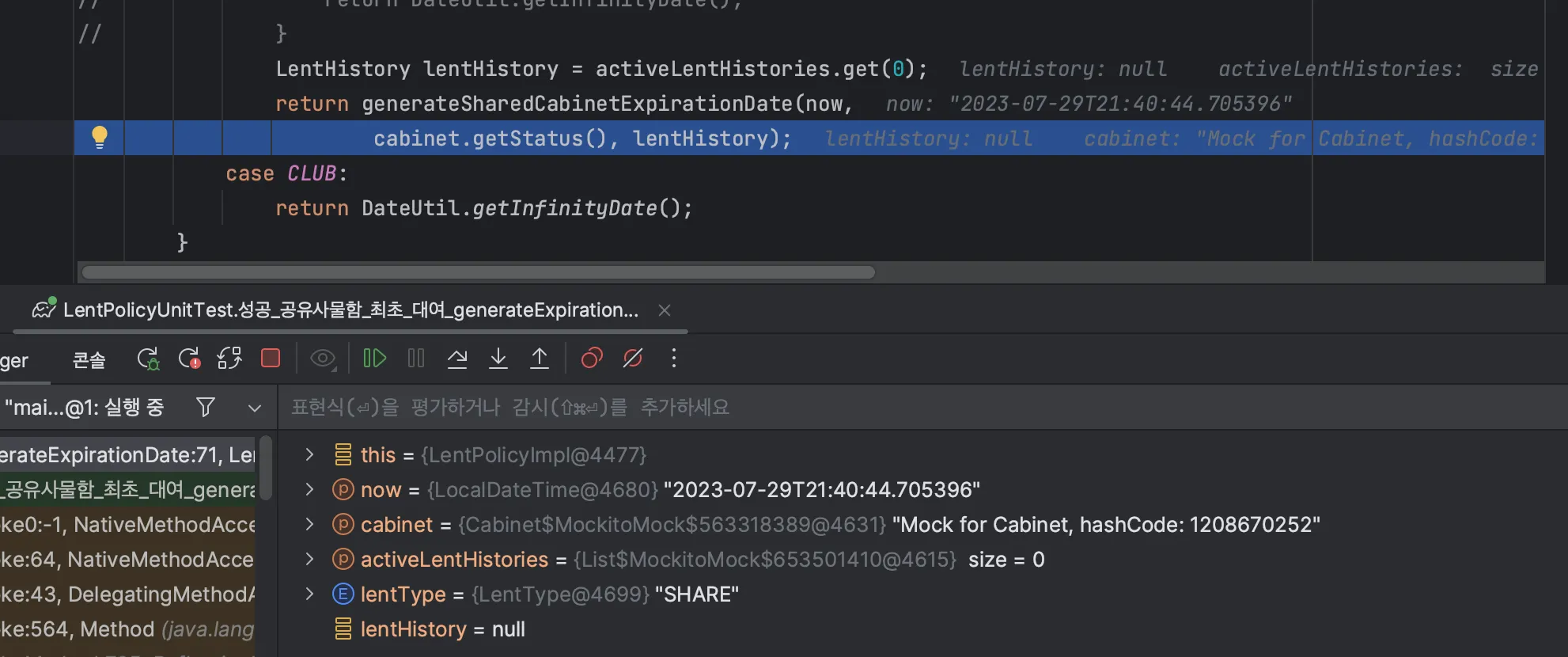This screenshot has height=657, width=1568.
Task: Expand the 'lentType' variable node
Action: click(309, 594)
